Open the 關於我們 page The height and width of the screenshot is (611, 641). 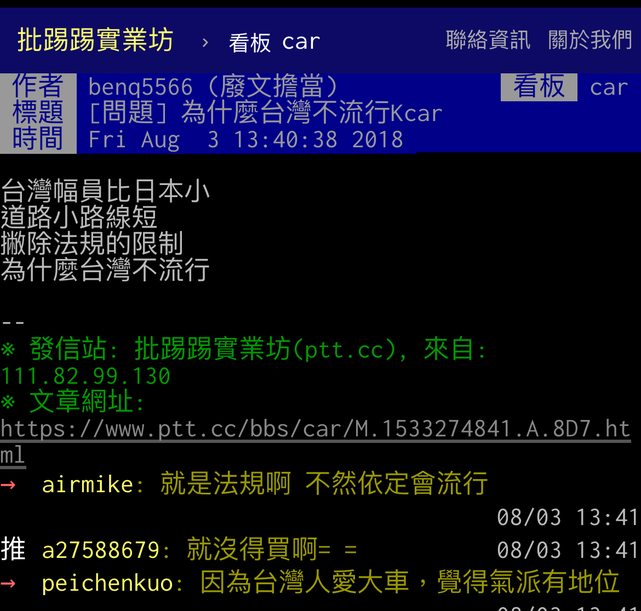coord(590,40)
